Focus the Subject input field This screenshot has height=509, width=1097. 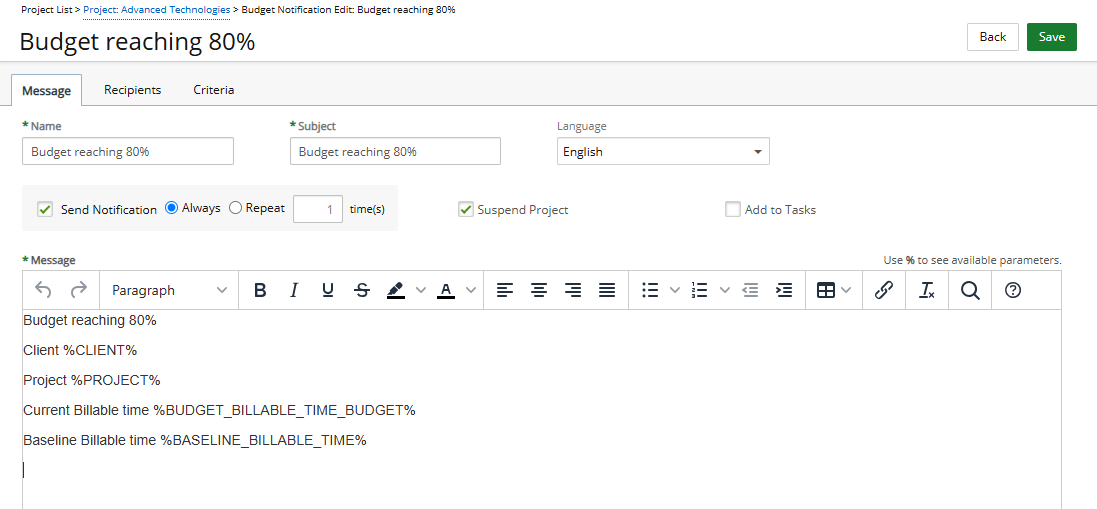pos(395,151)
